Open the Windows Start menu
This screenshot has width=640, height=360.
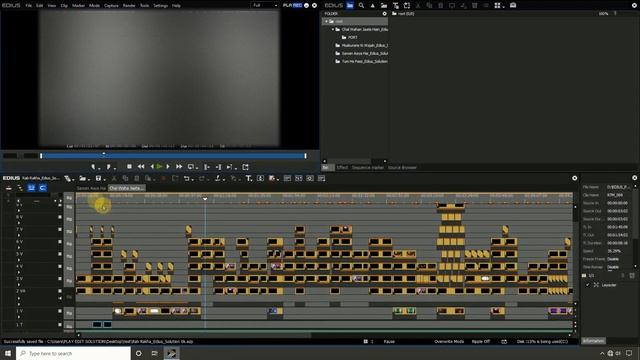(x=8, y=353)
